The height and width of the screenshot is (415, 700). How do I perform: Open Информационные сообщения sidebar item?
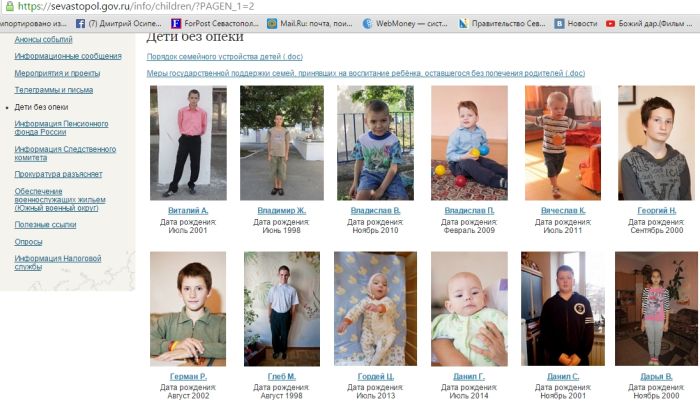(x=68, y=56)
